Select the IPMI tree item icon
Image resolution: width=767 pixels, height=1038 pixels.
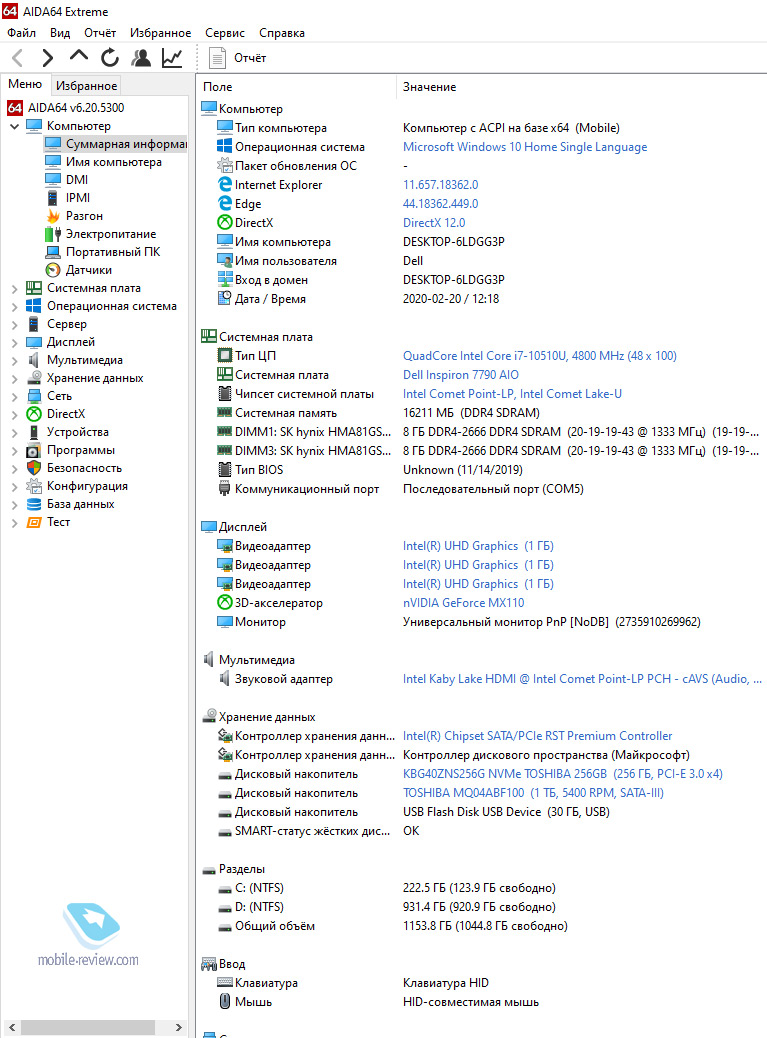[x=53, y=197]
